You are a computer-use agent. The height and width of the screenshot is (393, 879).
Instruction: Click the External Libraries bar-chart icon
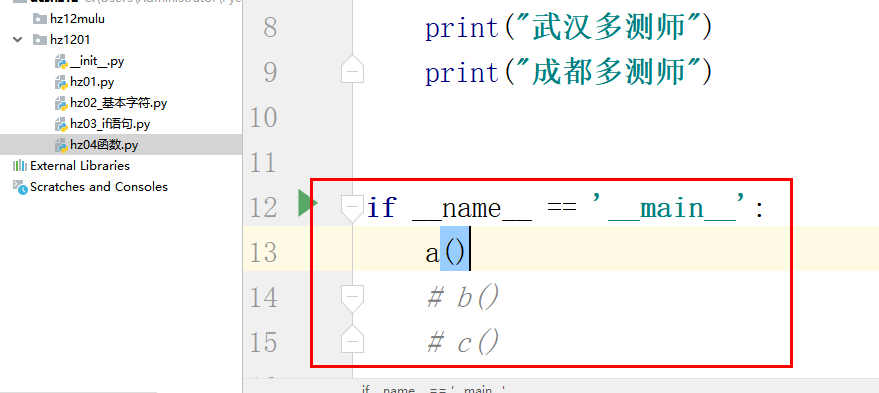[20, 166]
